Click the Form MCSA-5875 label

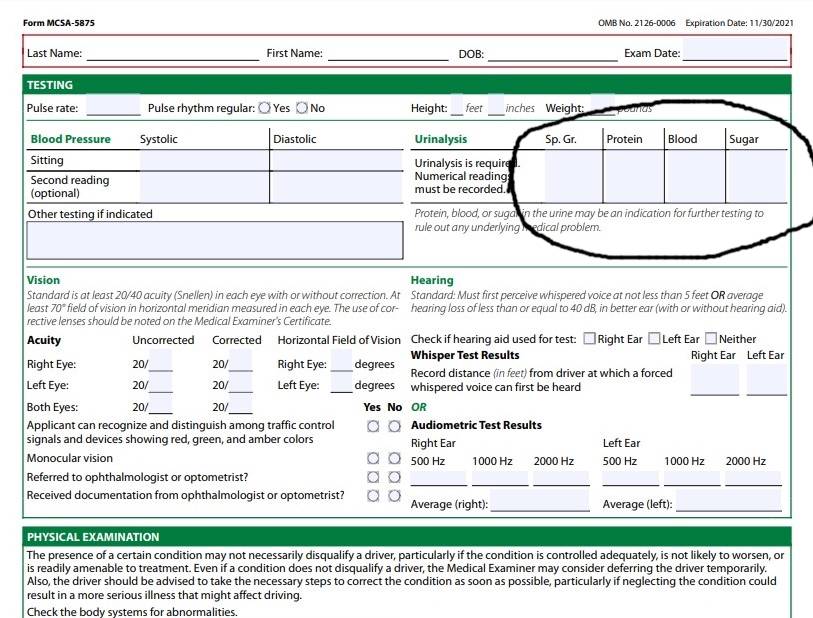coord(59,23)
